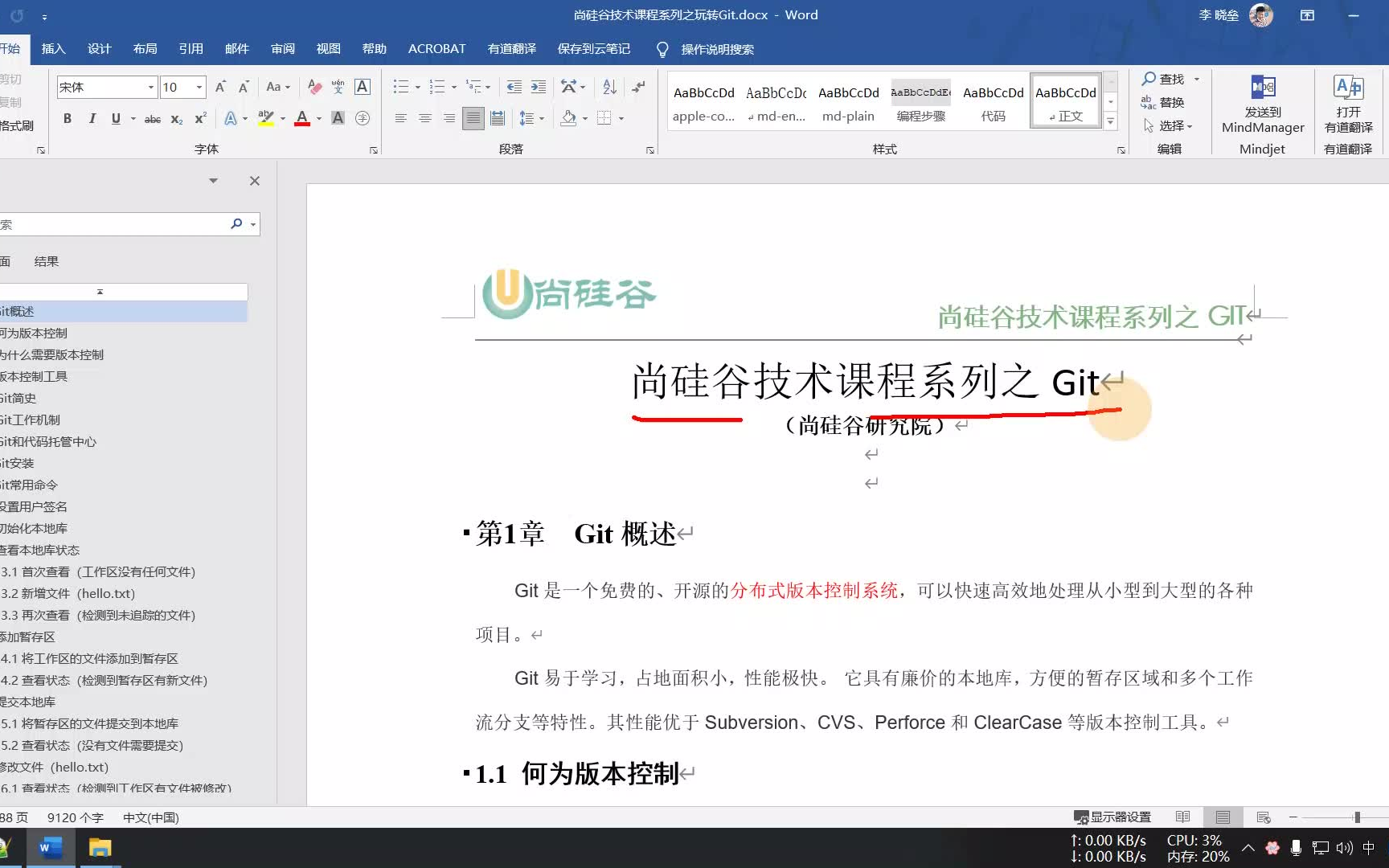Viewport: 1389px width, 868px height.
Task: Increase font size with grow icon
Action: tap(220, 87)
